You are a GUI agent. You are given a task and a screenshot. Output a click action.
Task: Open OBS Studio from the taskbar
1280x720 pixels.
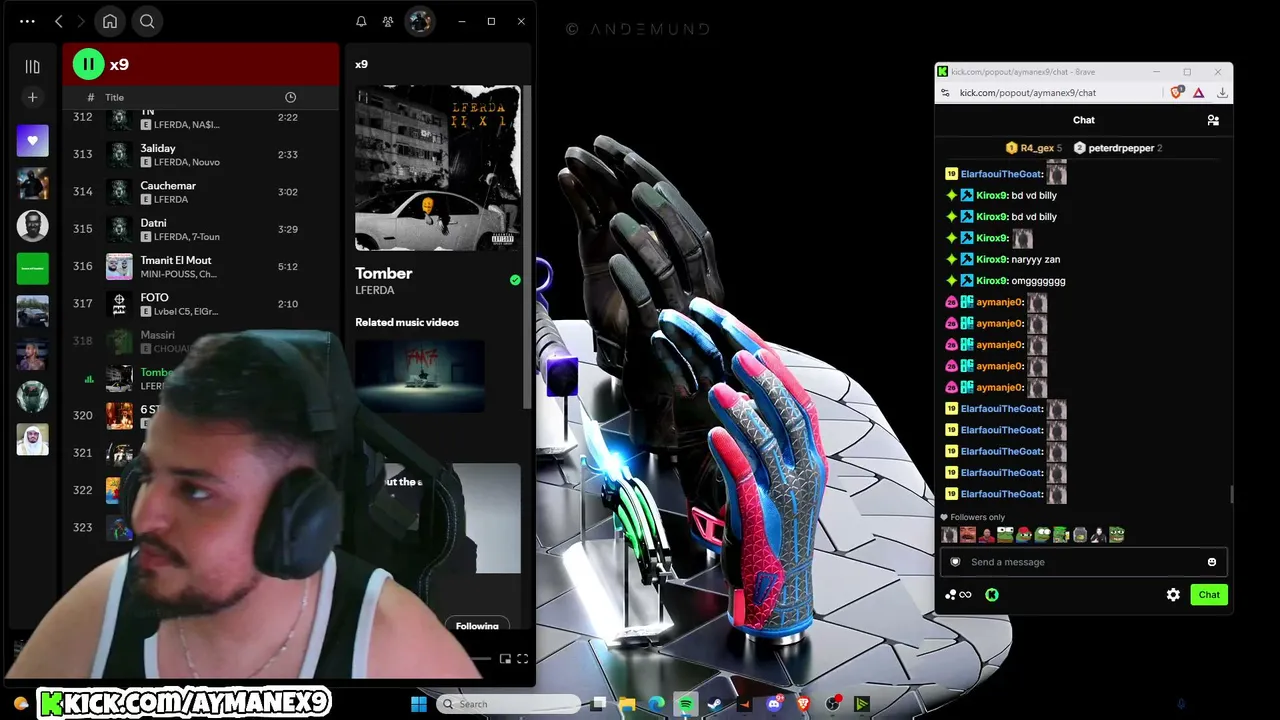coord(832,704)
